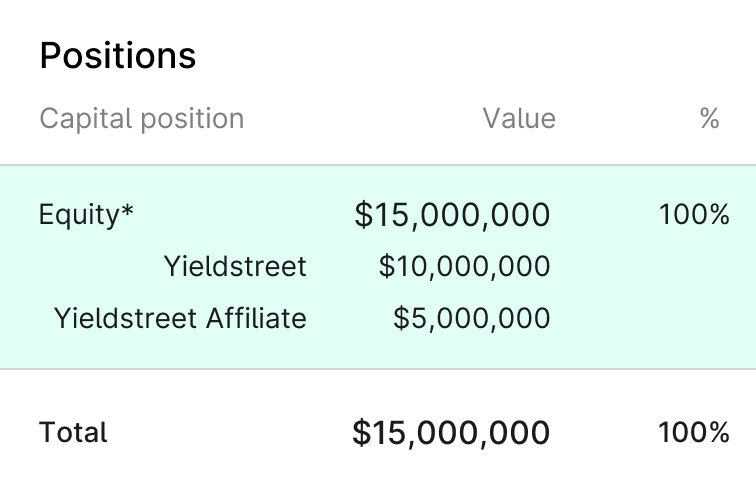The width and height of the screenshot is (756, 488).
Task: Click the dollar sign of Total value
Action: coord(362,433)
